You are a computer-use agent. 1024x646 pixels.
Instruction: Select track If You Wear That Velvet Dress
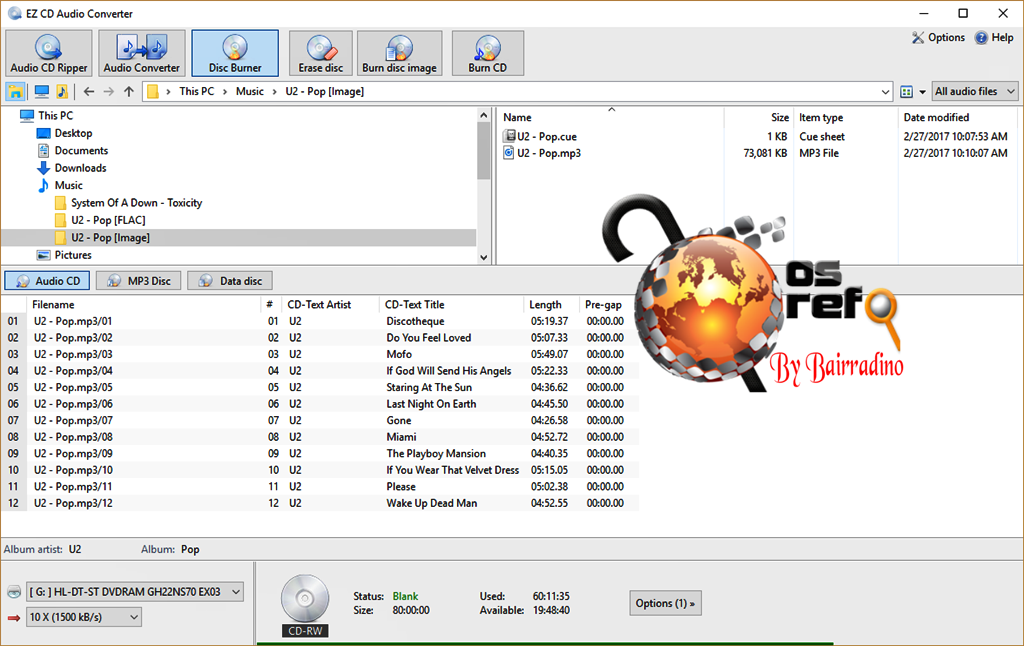(320, 470)
